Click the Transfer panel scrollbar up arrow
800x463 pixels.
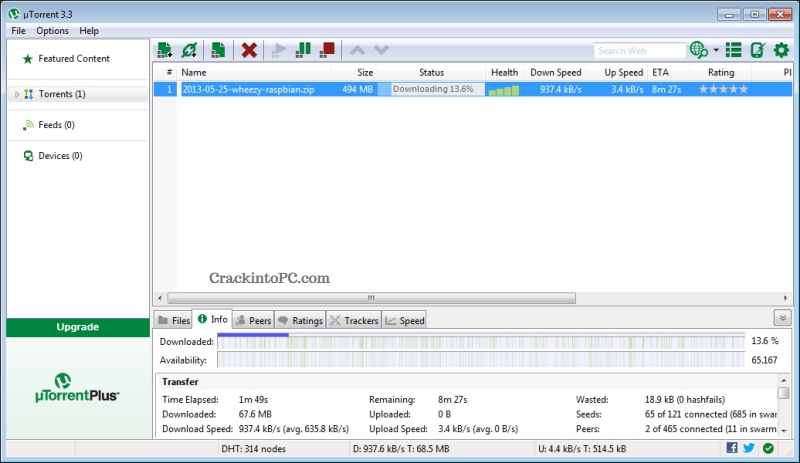click(x=784, y=380)
